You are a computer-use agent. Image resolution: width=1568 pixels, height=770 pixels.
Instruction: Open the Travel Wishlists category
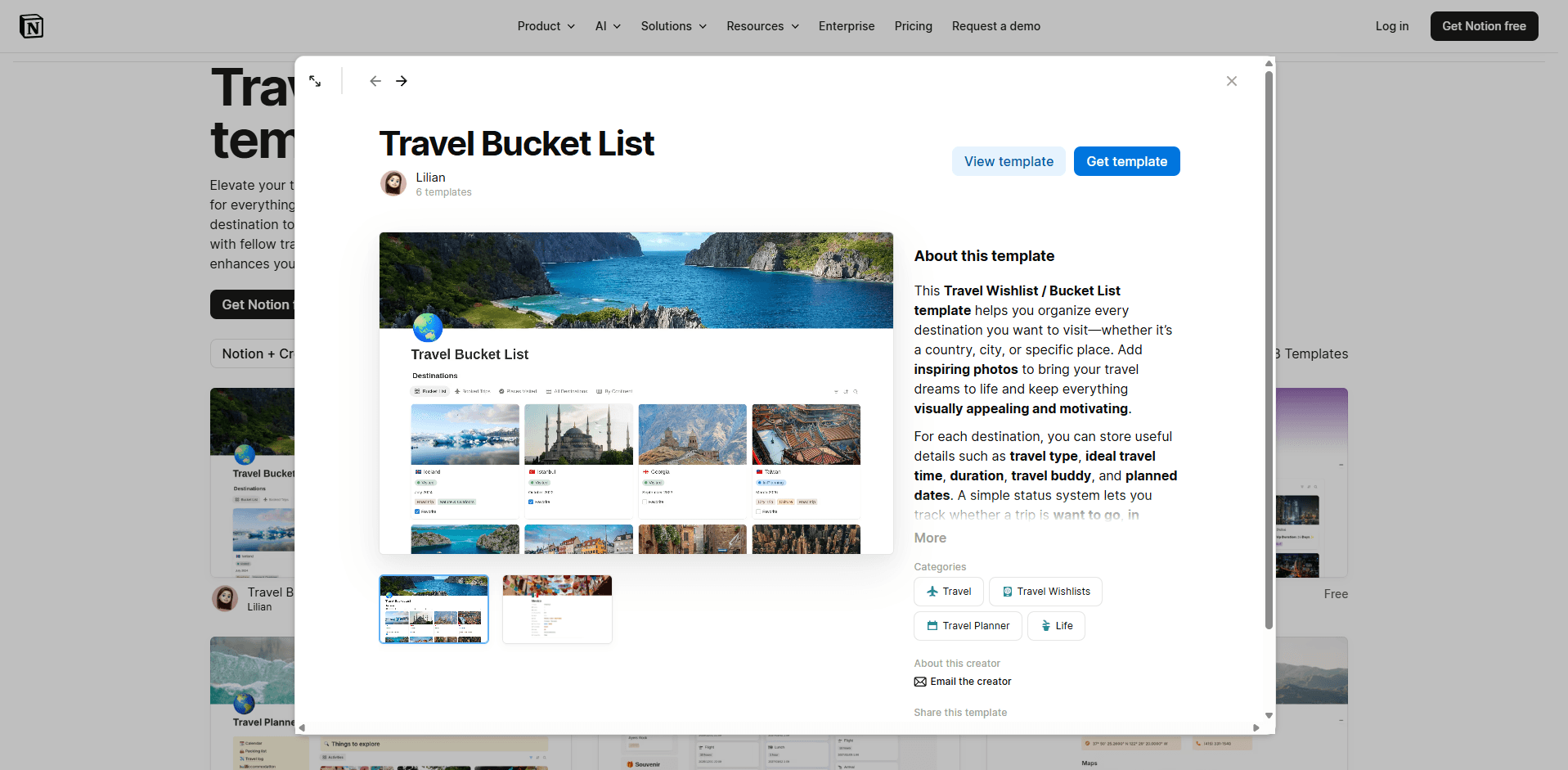tap(1045, 592)
